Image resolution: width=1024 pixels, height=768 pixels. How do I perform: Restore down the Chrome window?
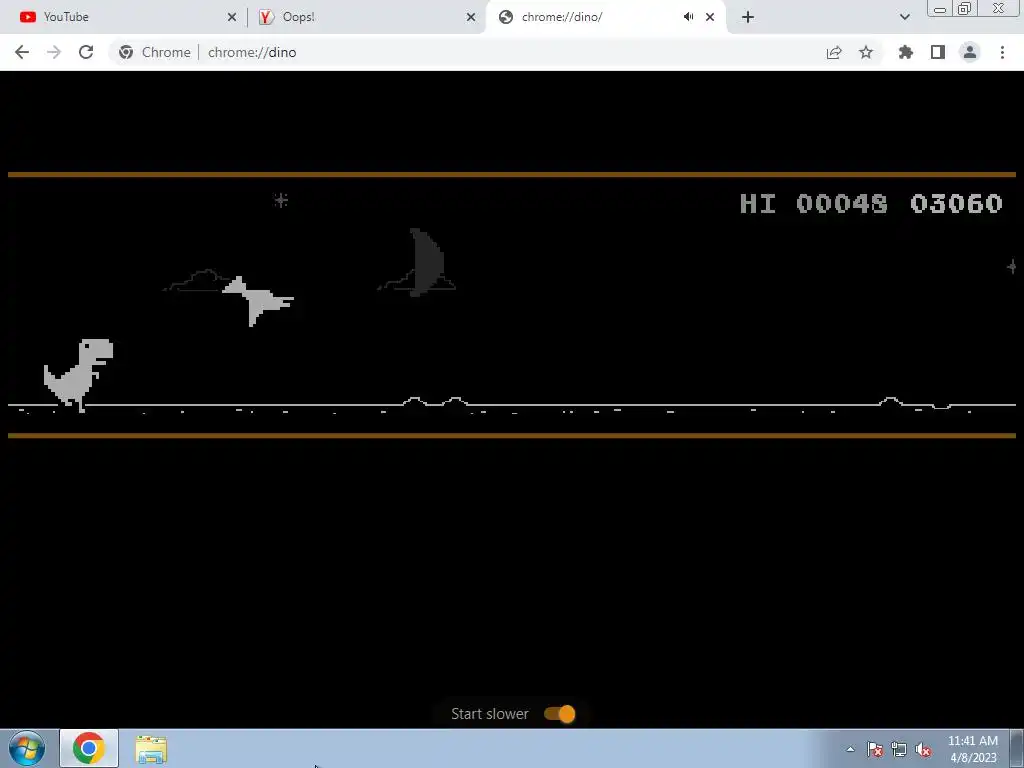pyautogui.click(x=965, y=9)
